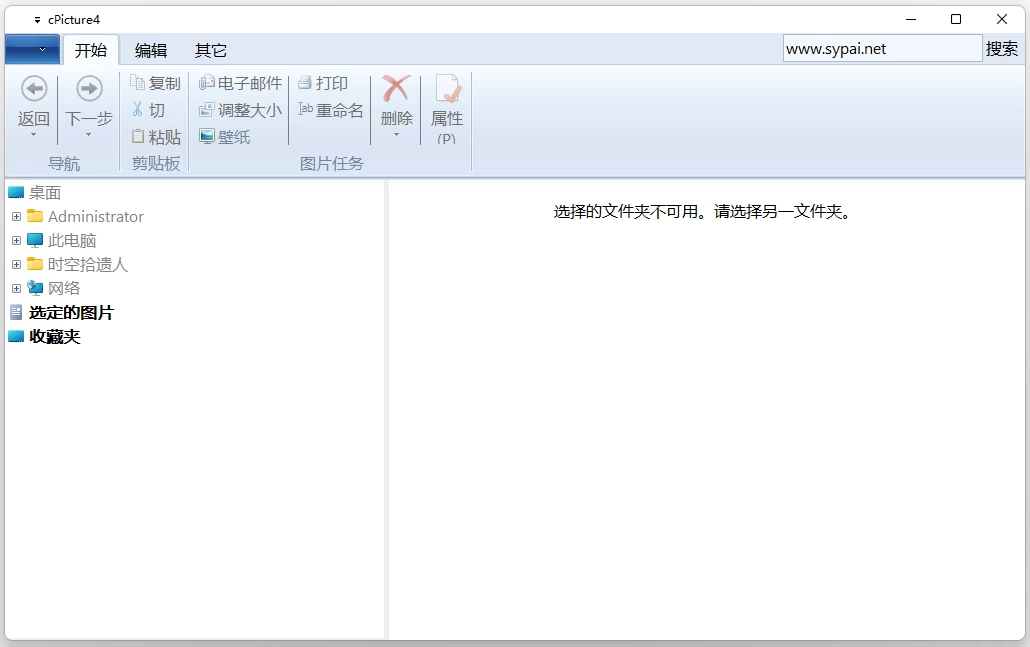Select the 剪切 (Cut) icon
Viewport: 1030px width, 647px height.
pyautogui.click(x=152, y=110)
